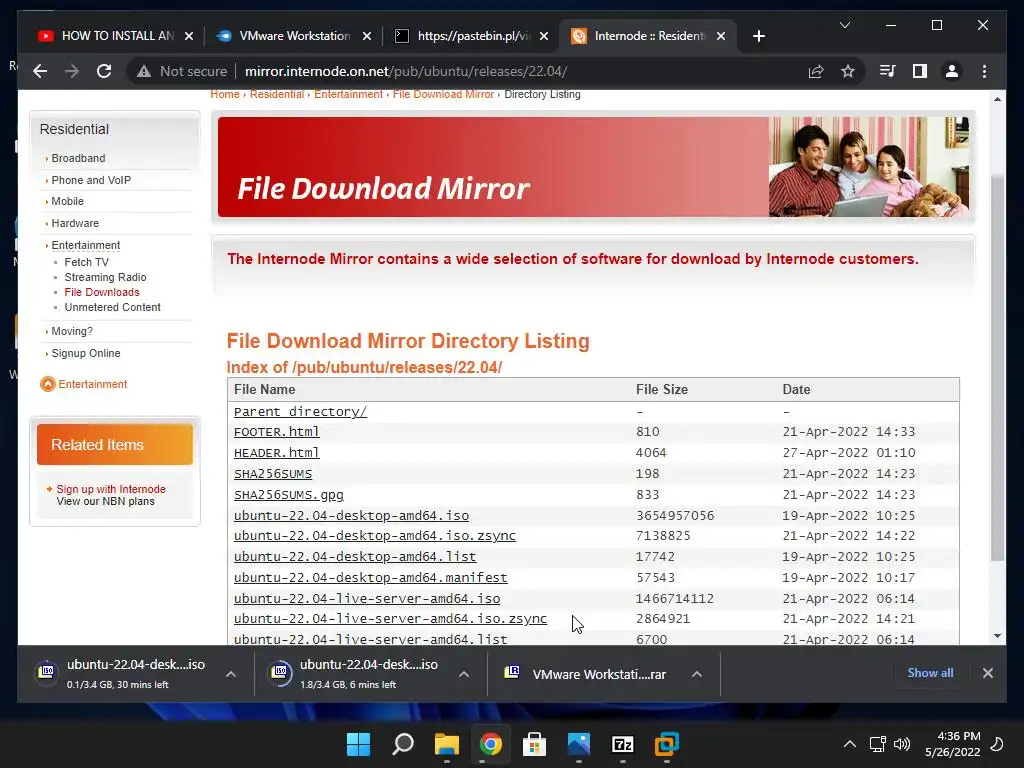Screen dimensions: 1024x768
Task: Click the page vertical scrollbar thumb
Action: click(997, 368)
